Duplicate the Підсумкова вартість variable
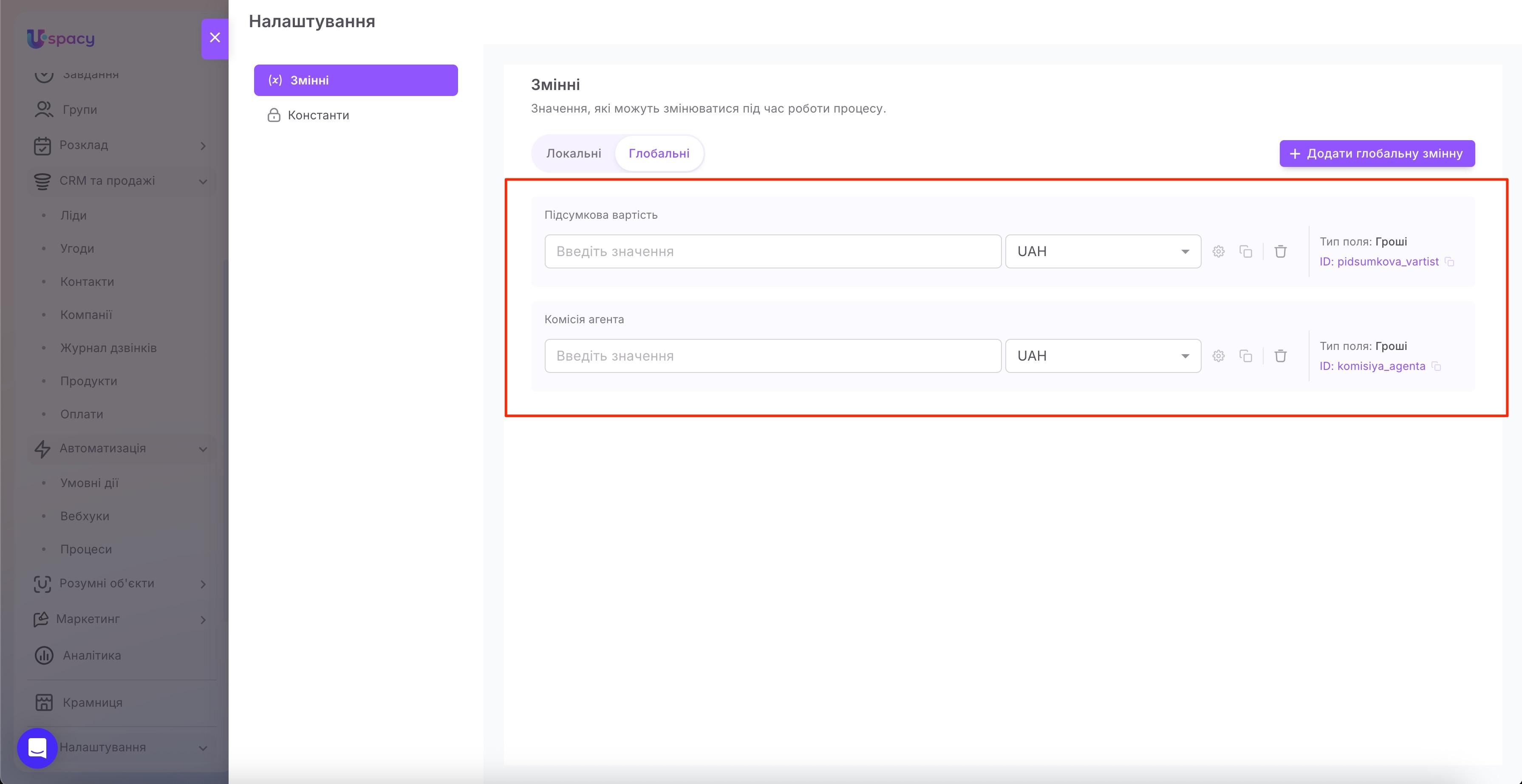 1245,251
